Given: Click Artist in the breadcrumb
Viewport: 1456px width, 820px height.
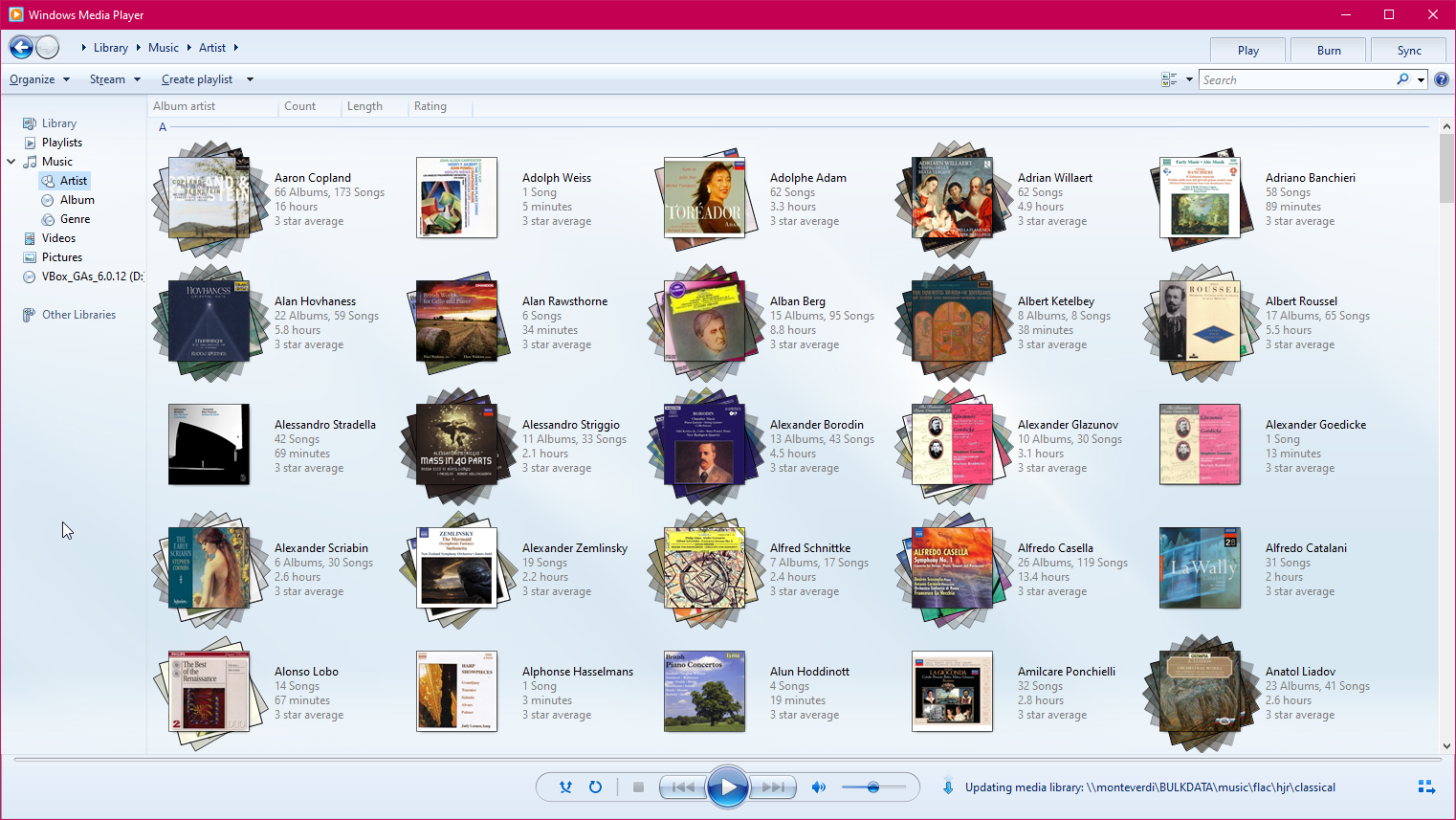Looking at the screenshot, I should [x=212, y=47].
